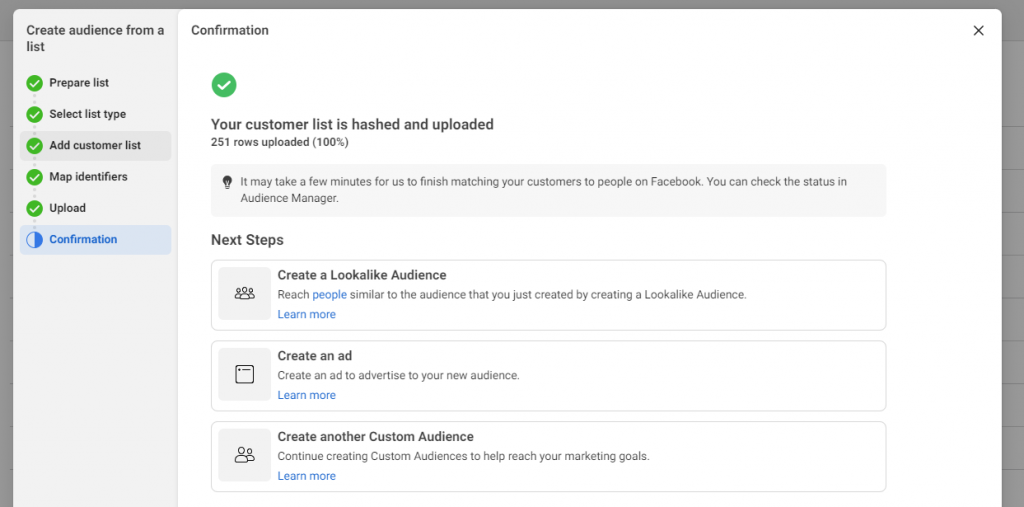Click the lightbulb tip icon
1024x507 pixels.
pos(228,182)
